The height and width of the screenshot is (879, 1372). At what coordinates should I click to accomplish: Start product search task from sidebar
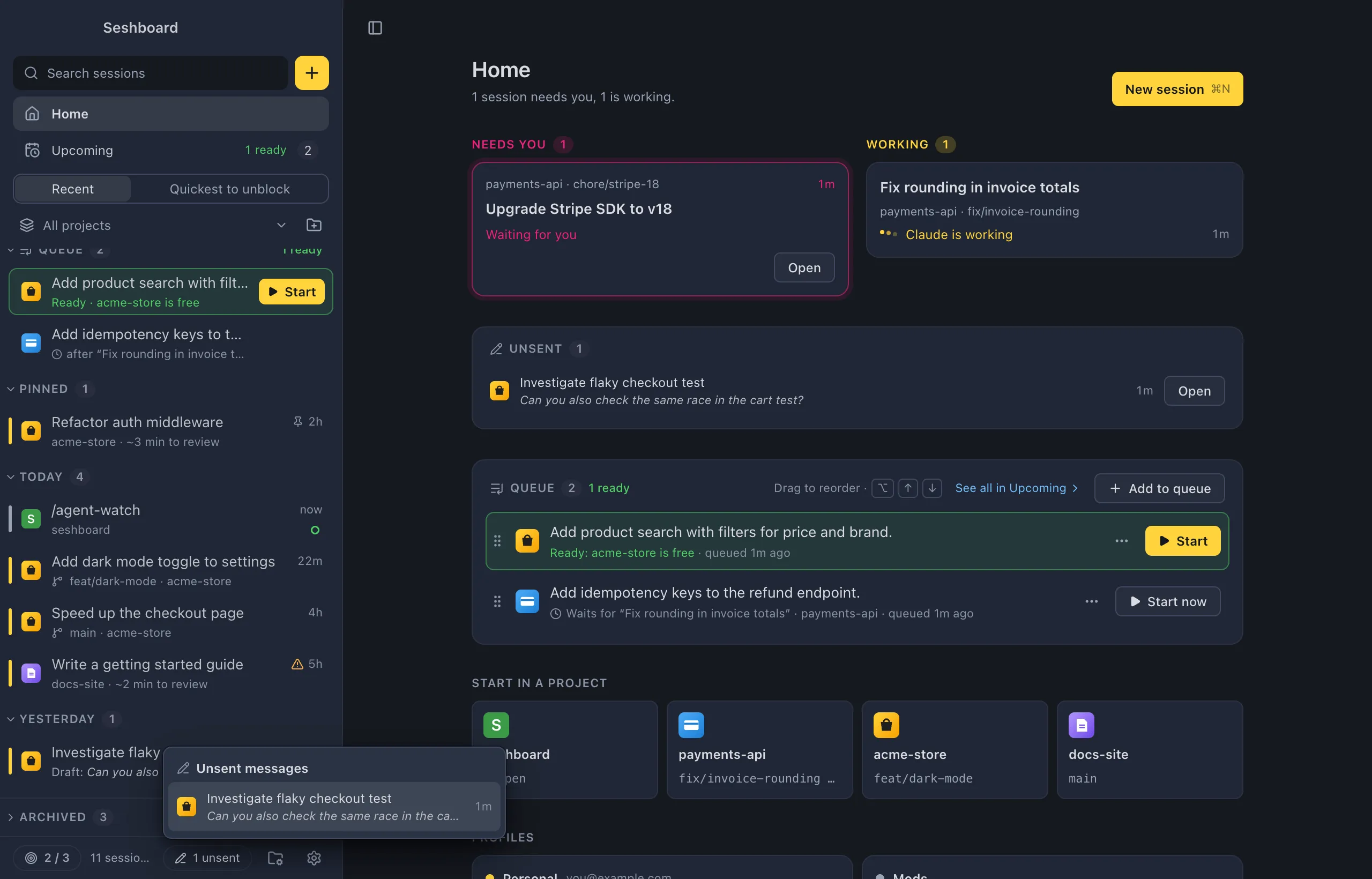click(x=292, y=291)
